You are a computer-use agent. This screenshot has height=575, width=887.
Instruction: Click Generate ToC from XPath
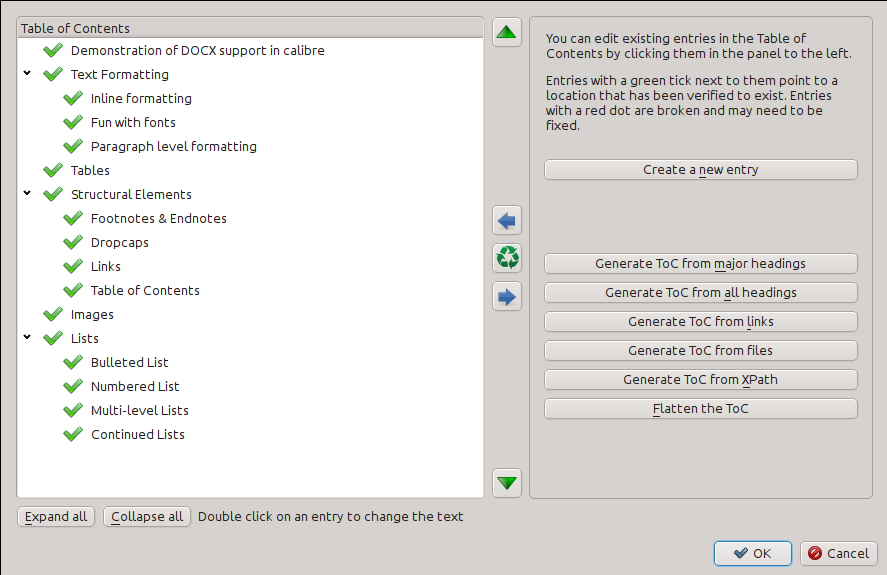700,380
